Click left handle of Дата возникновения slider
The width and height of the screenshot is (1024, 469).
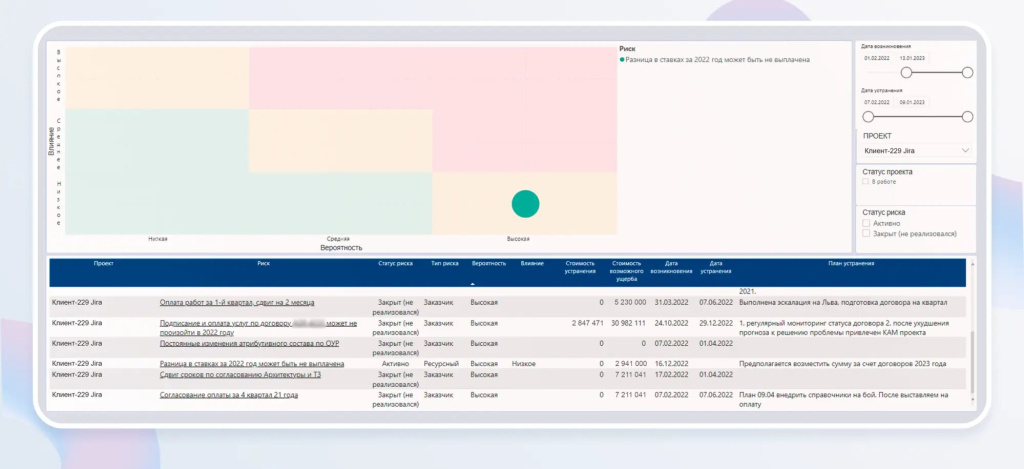[x=906, y=73]
